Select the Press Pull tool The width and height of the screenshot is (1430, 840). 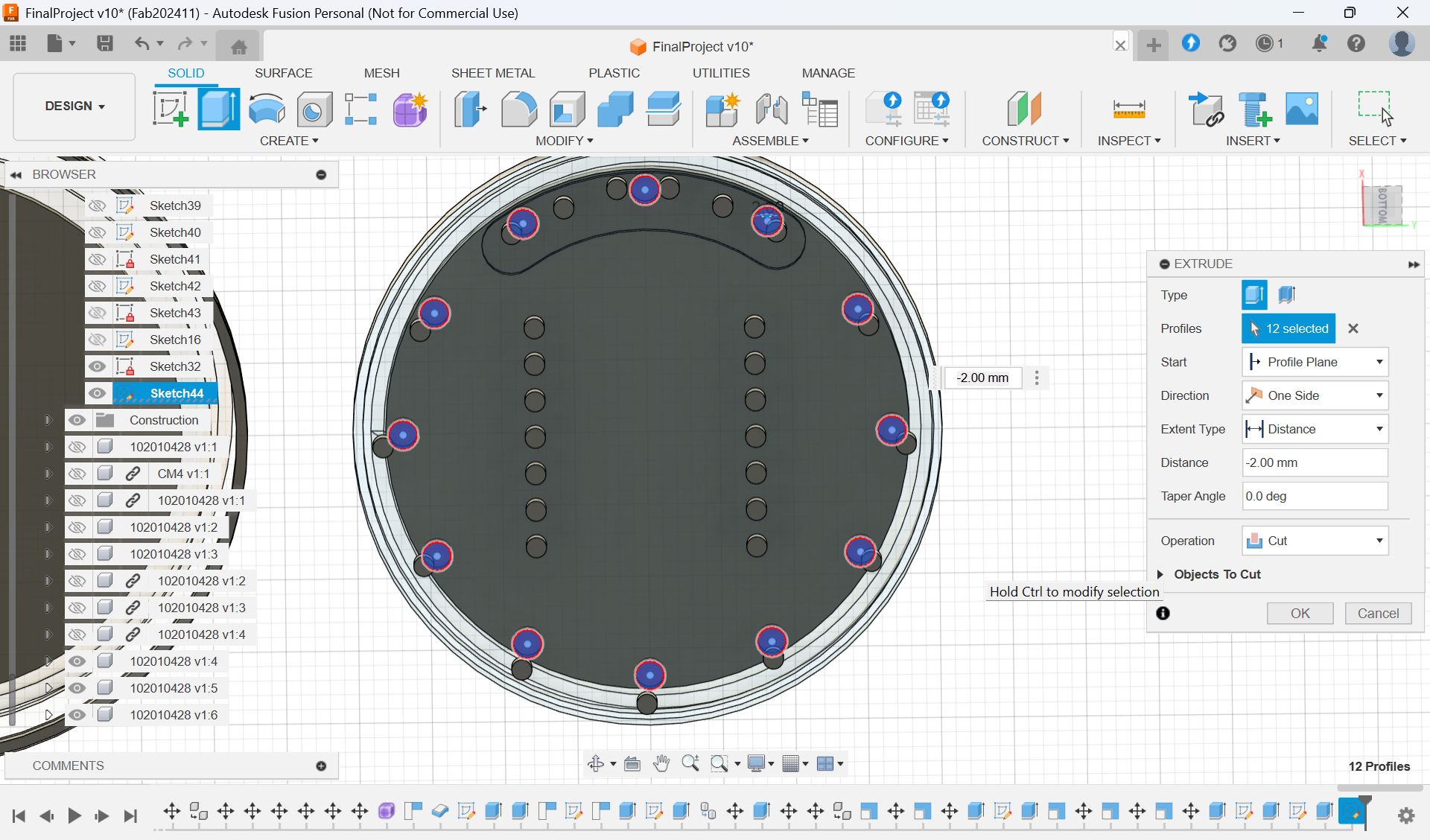(x=471, y=109)
